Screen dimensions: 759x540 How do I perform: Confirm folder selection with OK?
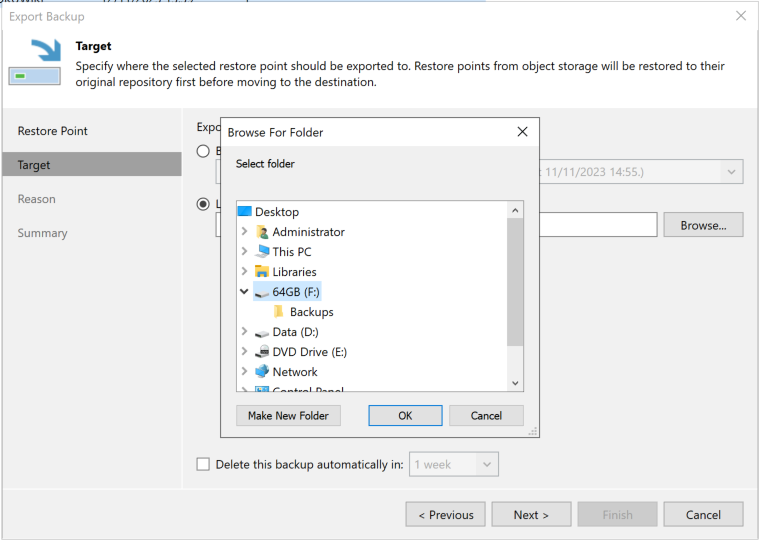[x=405, y=416]
